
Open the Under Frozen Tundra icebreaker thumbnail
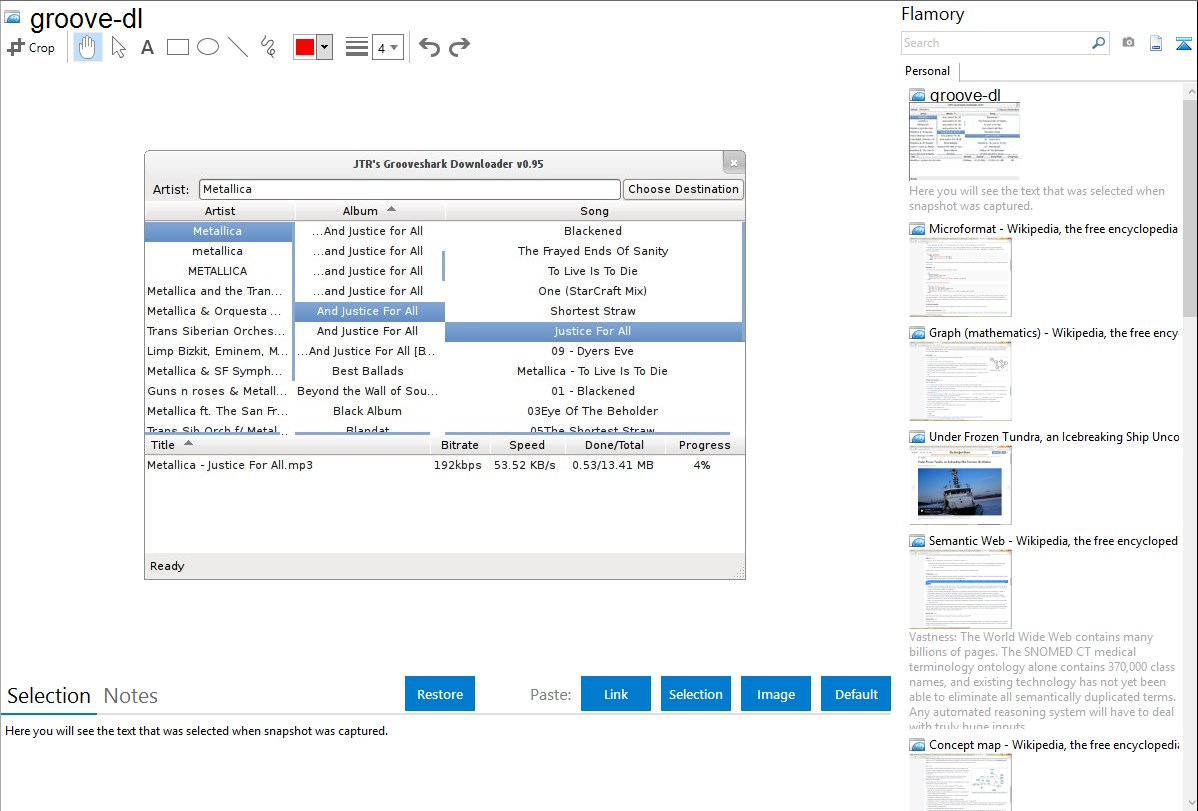[x=960, y=485]
